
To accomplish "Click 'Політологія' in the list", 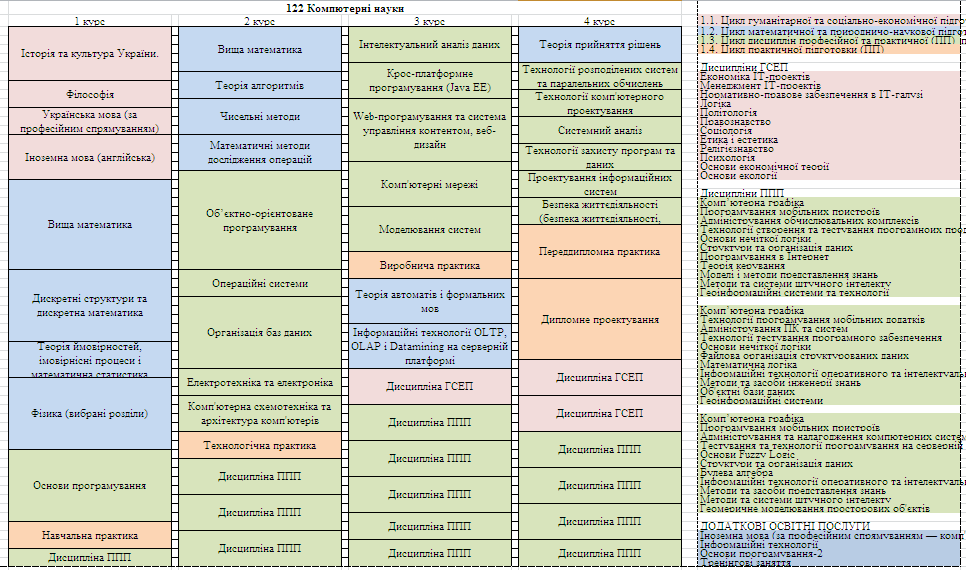I will point(728,113).
